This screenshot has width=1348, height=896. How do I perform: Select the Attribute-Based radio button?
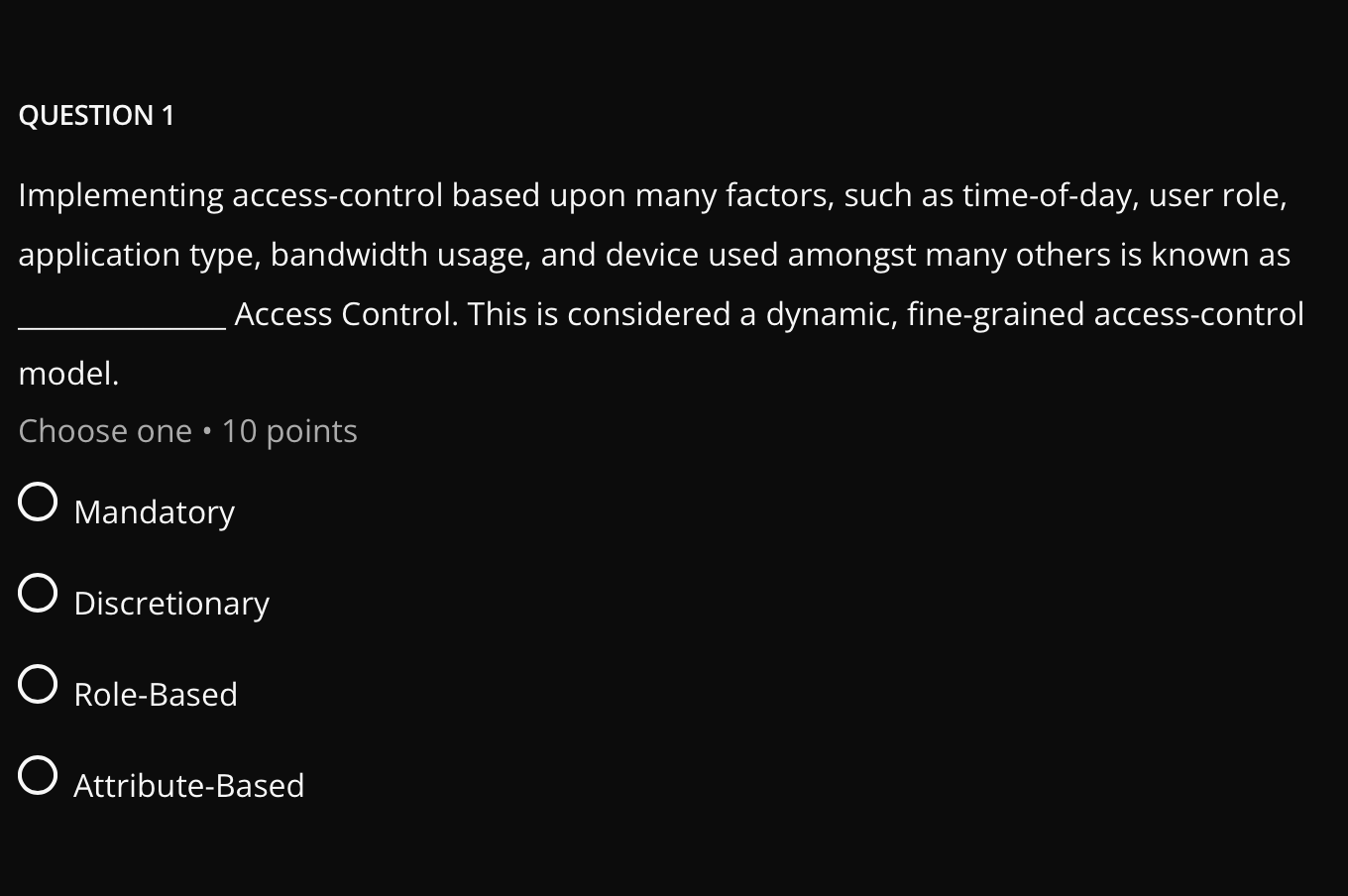pyautogui.click(x=38, y=776)
